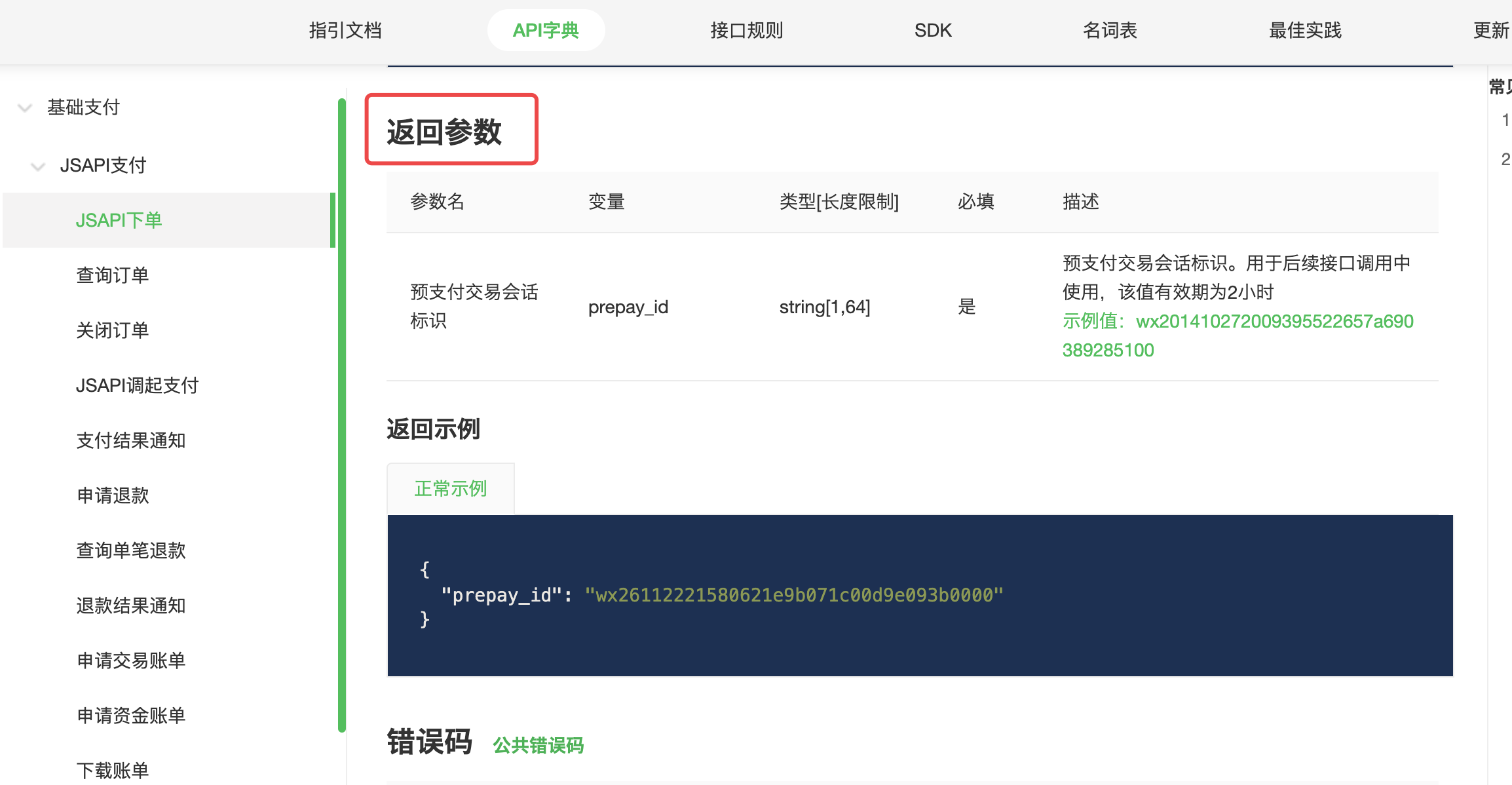1512x785 pixels.
Task: Select JSAPI下单 in the sidebar
Action: [x=119, y=221]
